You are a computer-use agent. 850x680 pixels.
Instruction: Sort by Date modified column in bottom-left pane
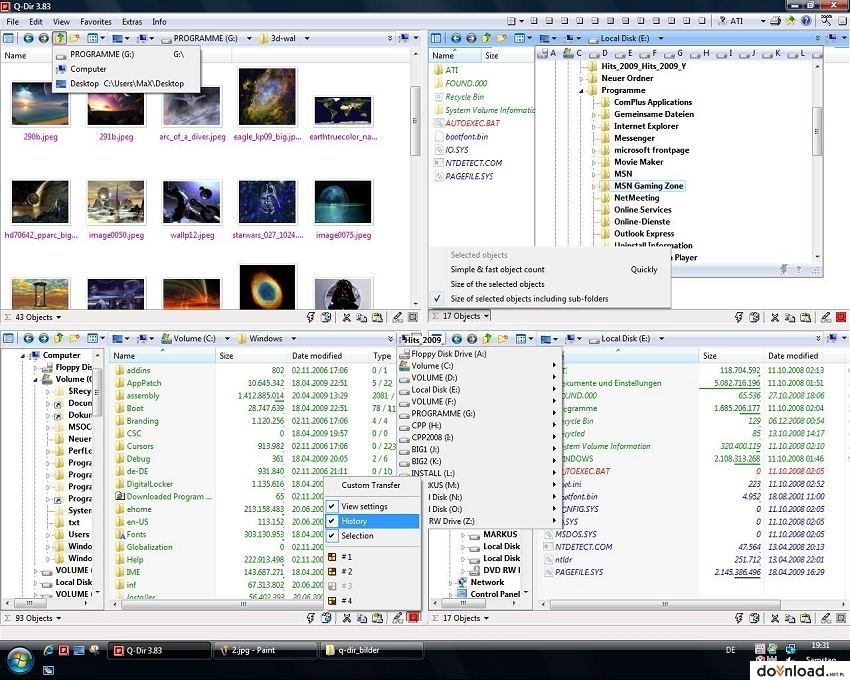[317, 356]
